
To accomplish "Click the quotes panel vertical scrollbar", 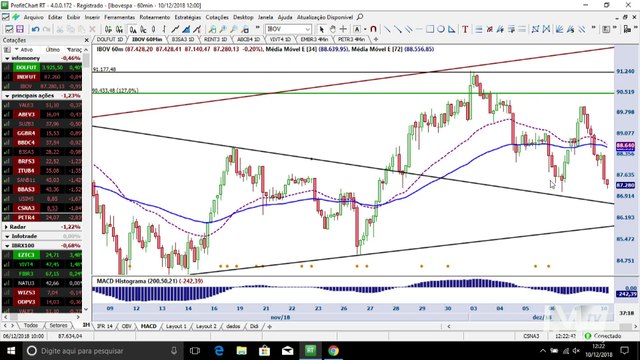I will 86,180.
